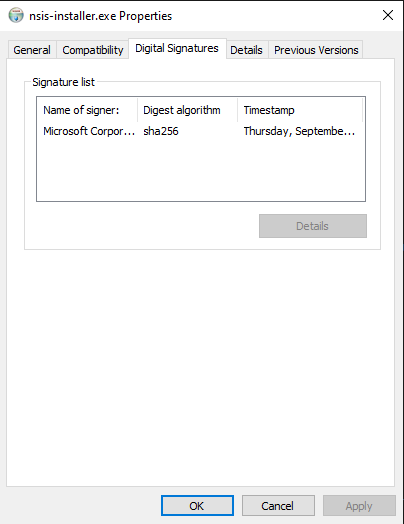This screenshot has height=524, width=404.
Task: Click the nsis-installer.exe icon in title bar
Action: coord(16,15)
